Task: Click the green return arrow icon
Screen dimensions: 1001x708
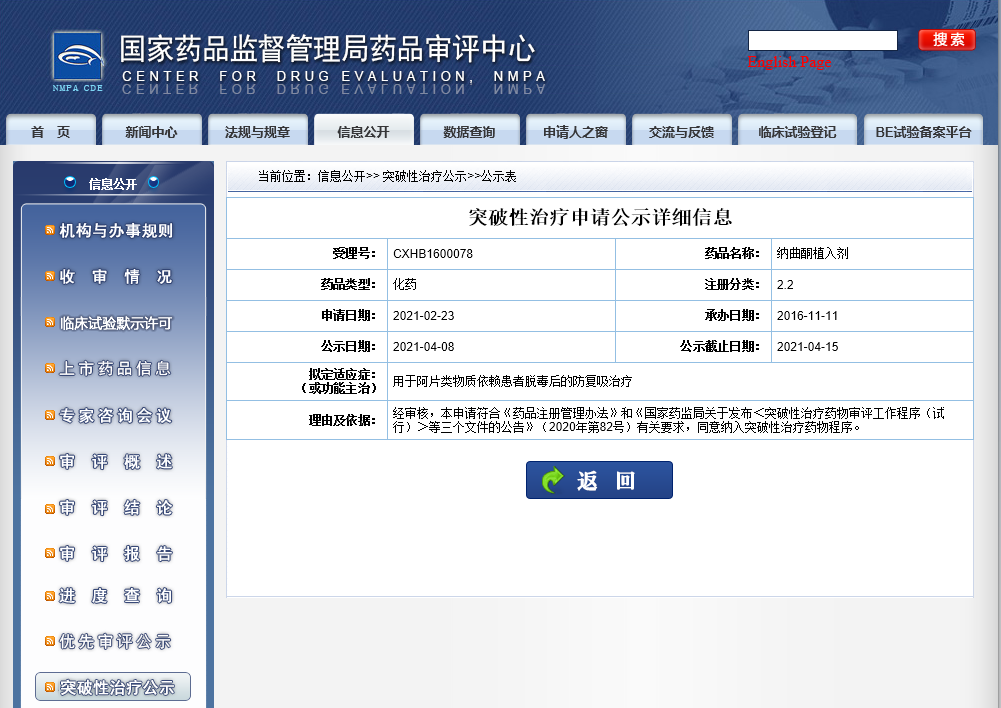Action: 553,480
